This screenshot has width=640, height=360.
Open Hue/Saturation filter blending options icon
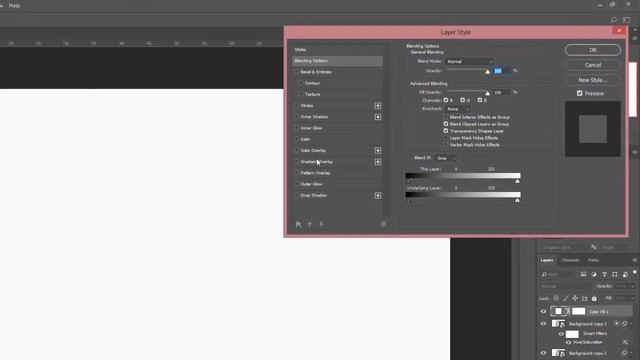[x=625, y=342]
